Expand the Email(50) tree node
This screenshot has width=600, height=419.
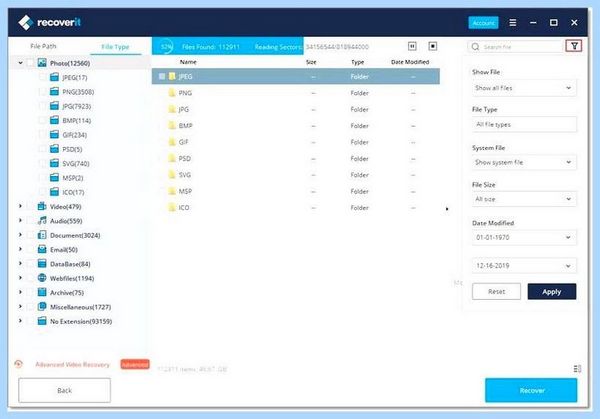coord(20,249)
